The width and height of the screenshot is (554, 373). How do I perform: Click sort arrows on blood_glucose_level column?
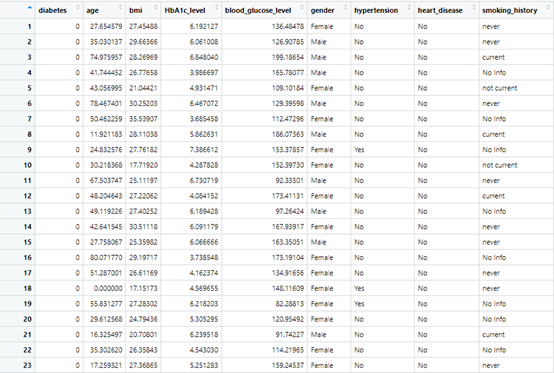(302, 8)
